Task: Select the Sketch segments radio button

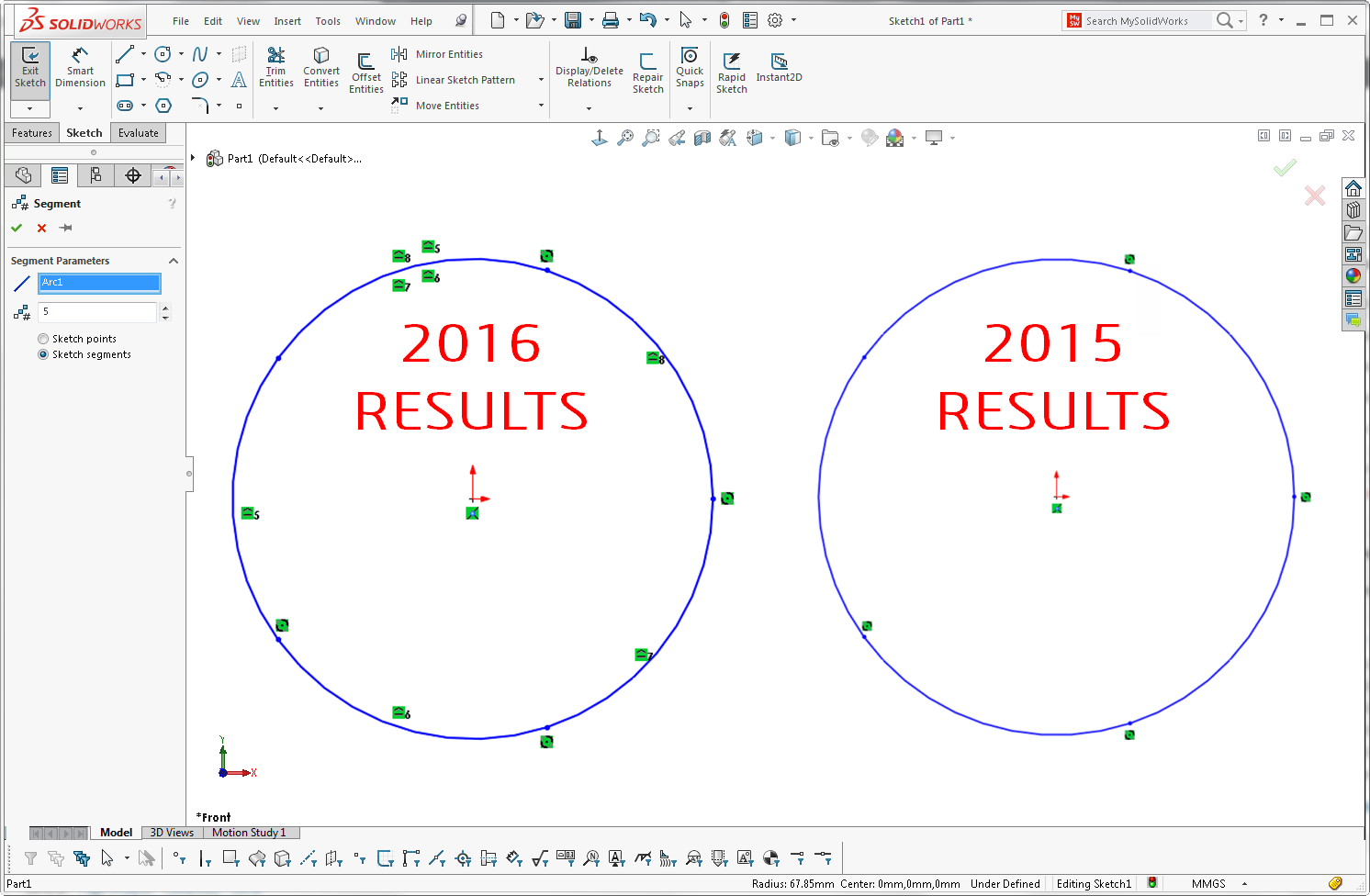Action: [x=43, y=354]
